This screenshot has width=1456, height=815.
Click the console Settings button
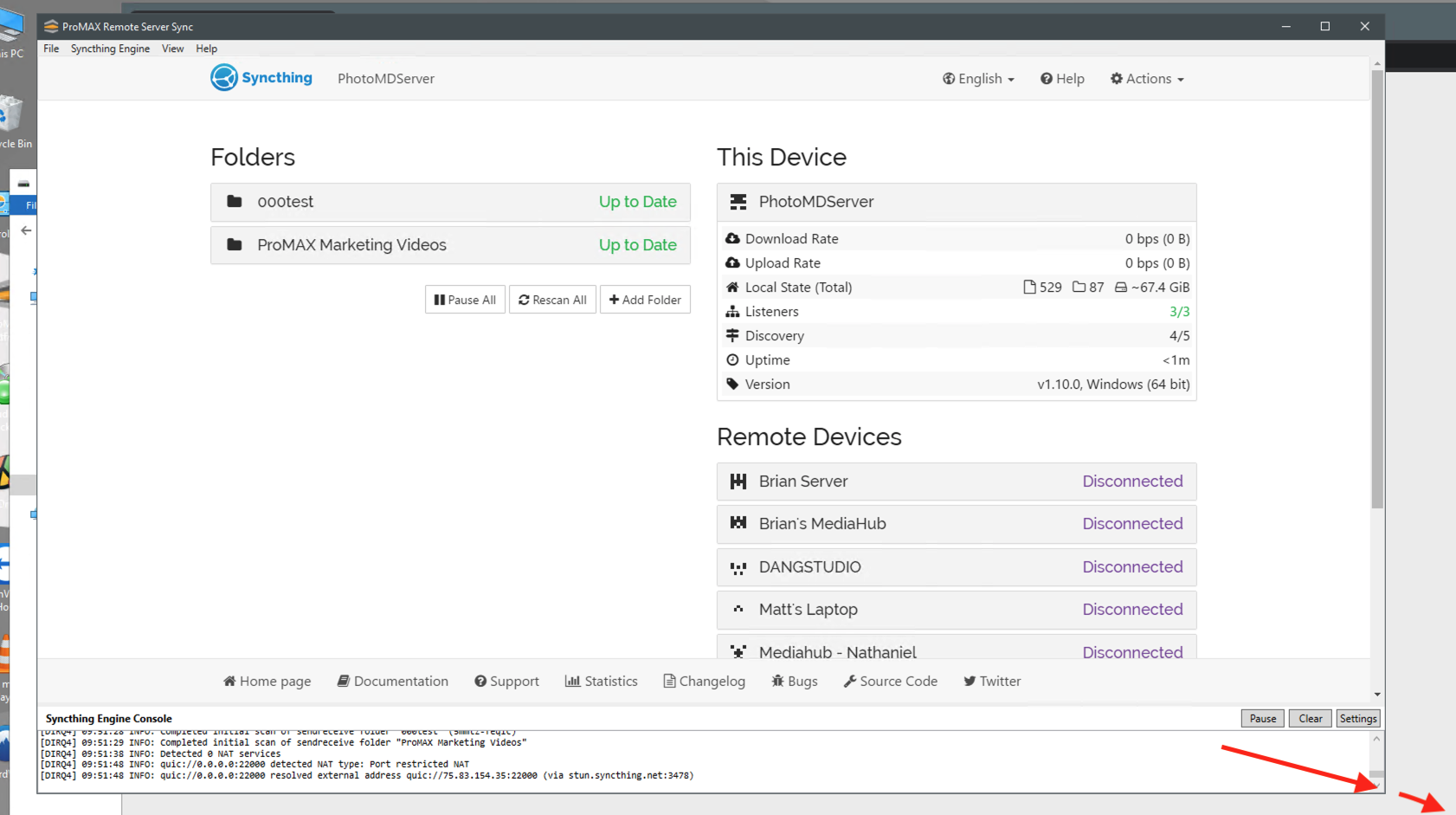tap(1358, 719)
